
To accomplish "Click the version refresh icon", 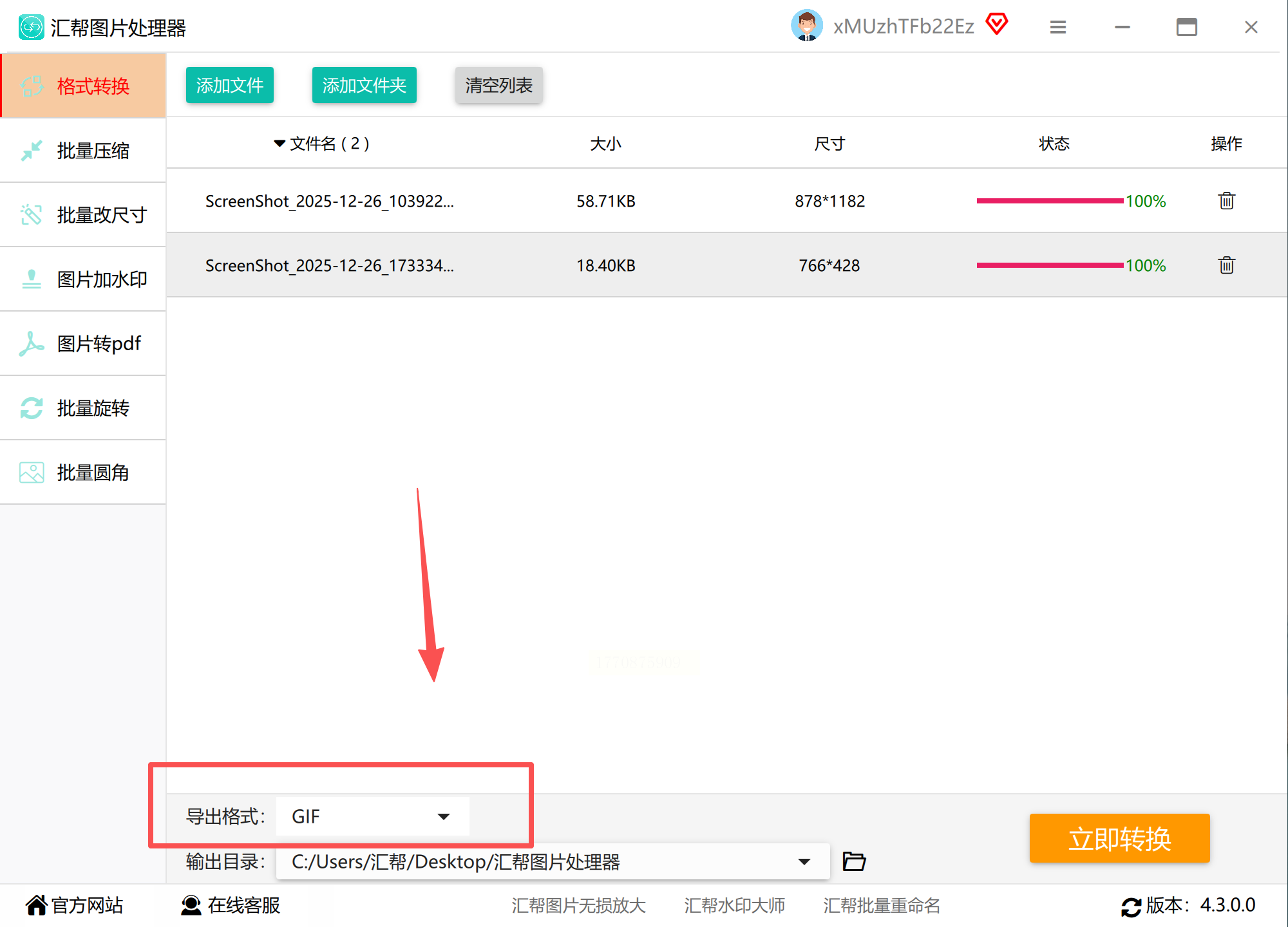I will (1131, 906).
